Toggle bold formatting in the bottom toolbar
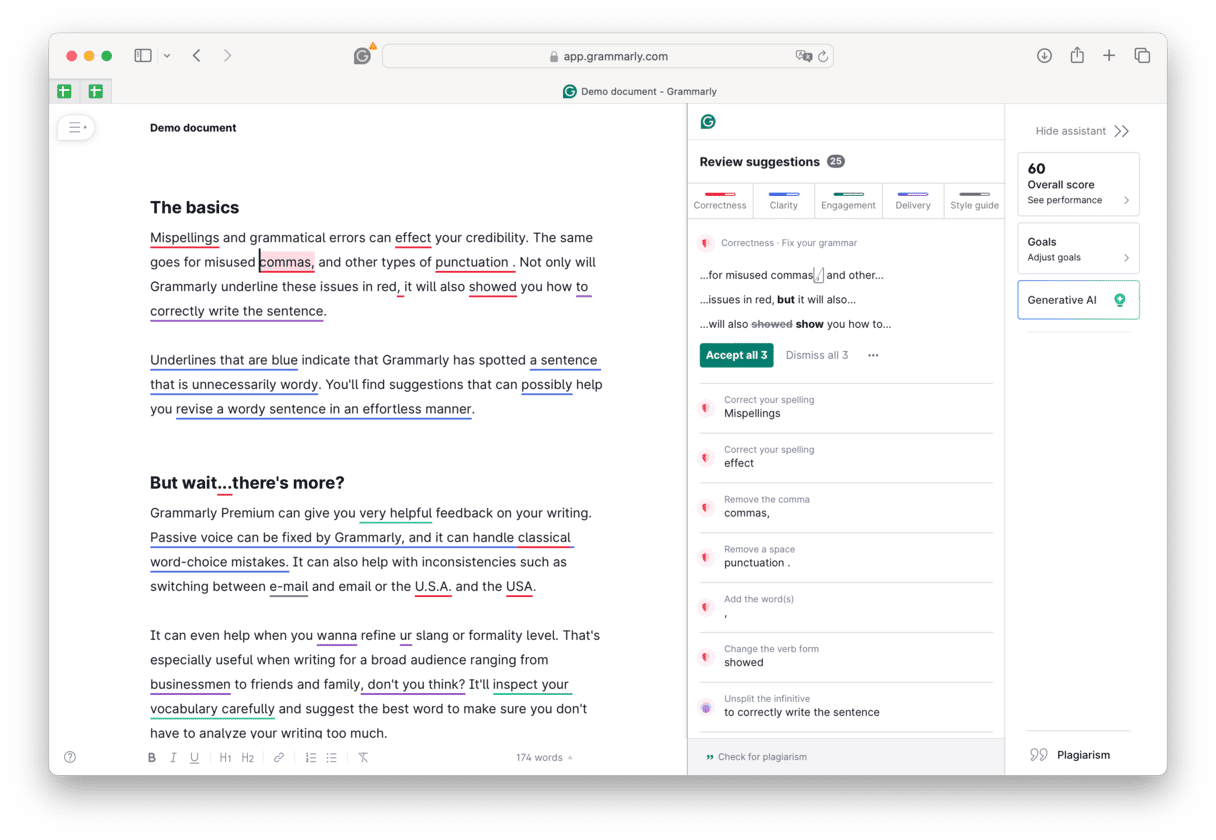1216x840 pixels. 152,758
